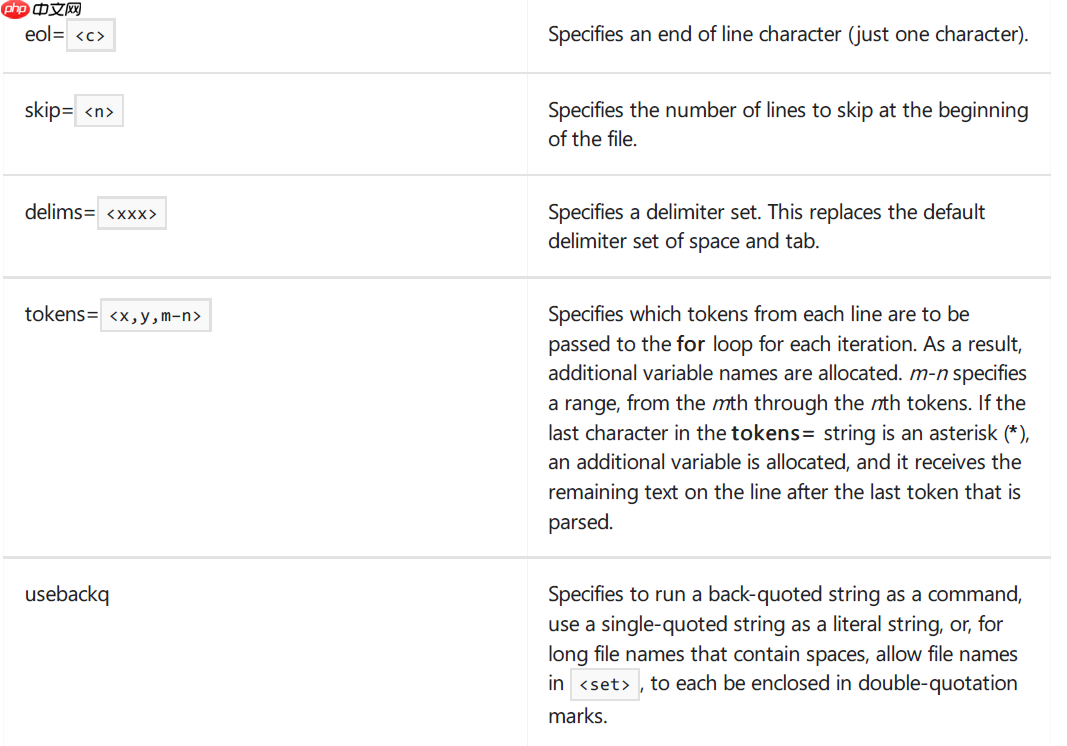This screenshot has height=746, width=1067.
Task: Click the <c> code box after eol=
Action: point(91,35)
